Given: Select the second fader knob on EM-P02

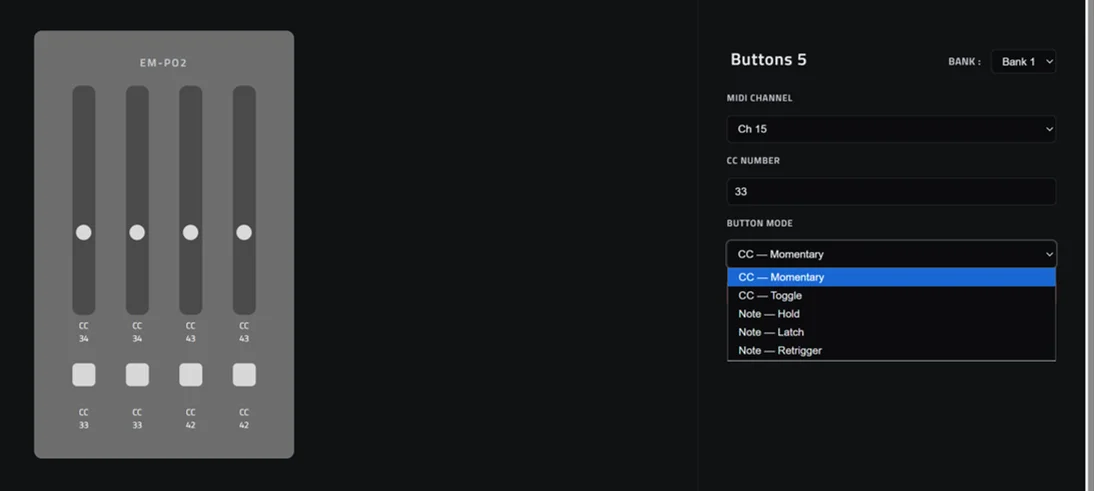Looking at the screenshot, I should (137, 232).
